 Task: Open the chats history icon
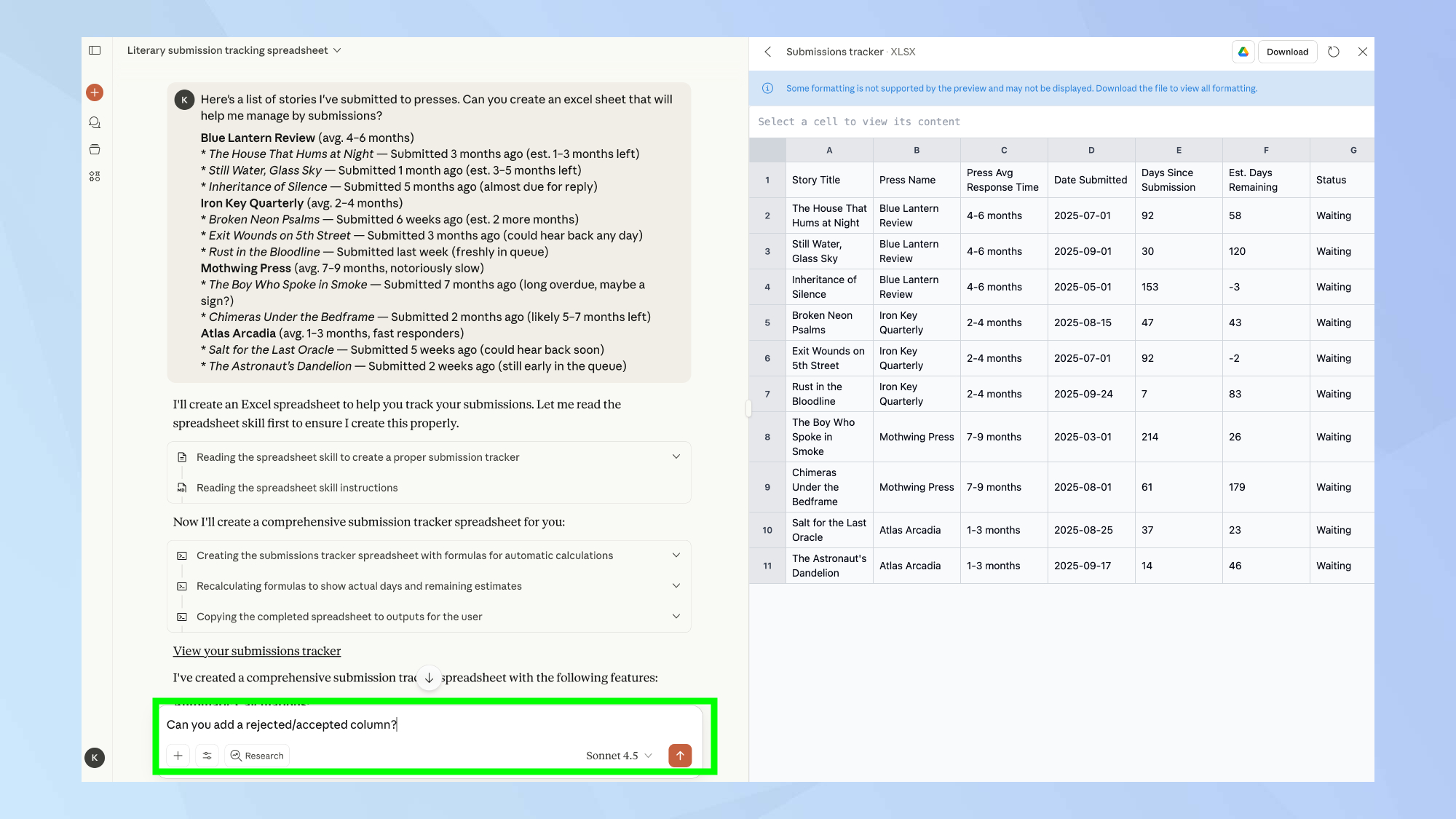tap(95, 122)
